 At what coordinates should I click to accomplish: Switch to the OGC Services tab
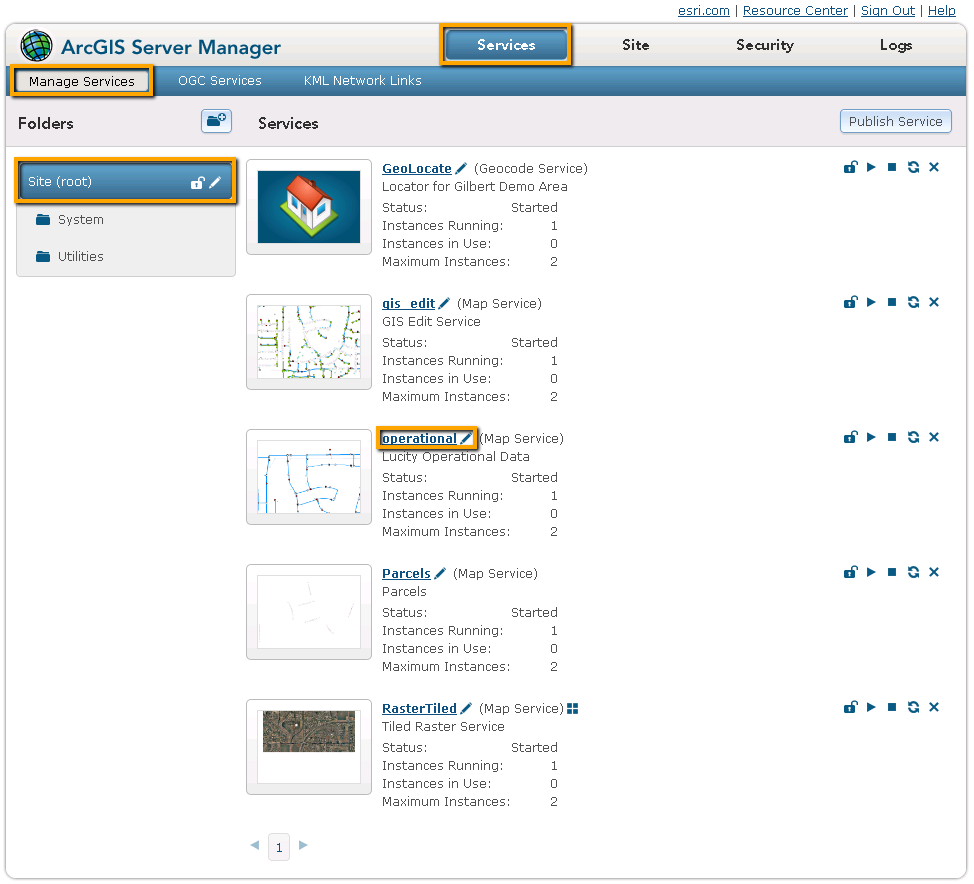point(220,80)
